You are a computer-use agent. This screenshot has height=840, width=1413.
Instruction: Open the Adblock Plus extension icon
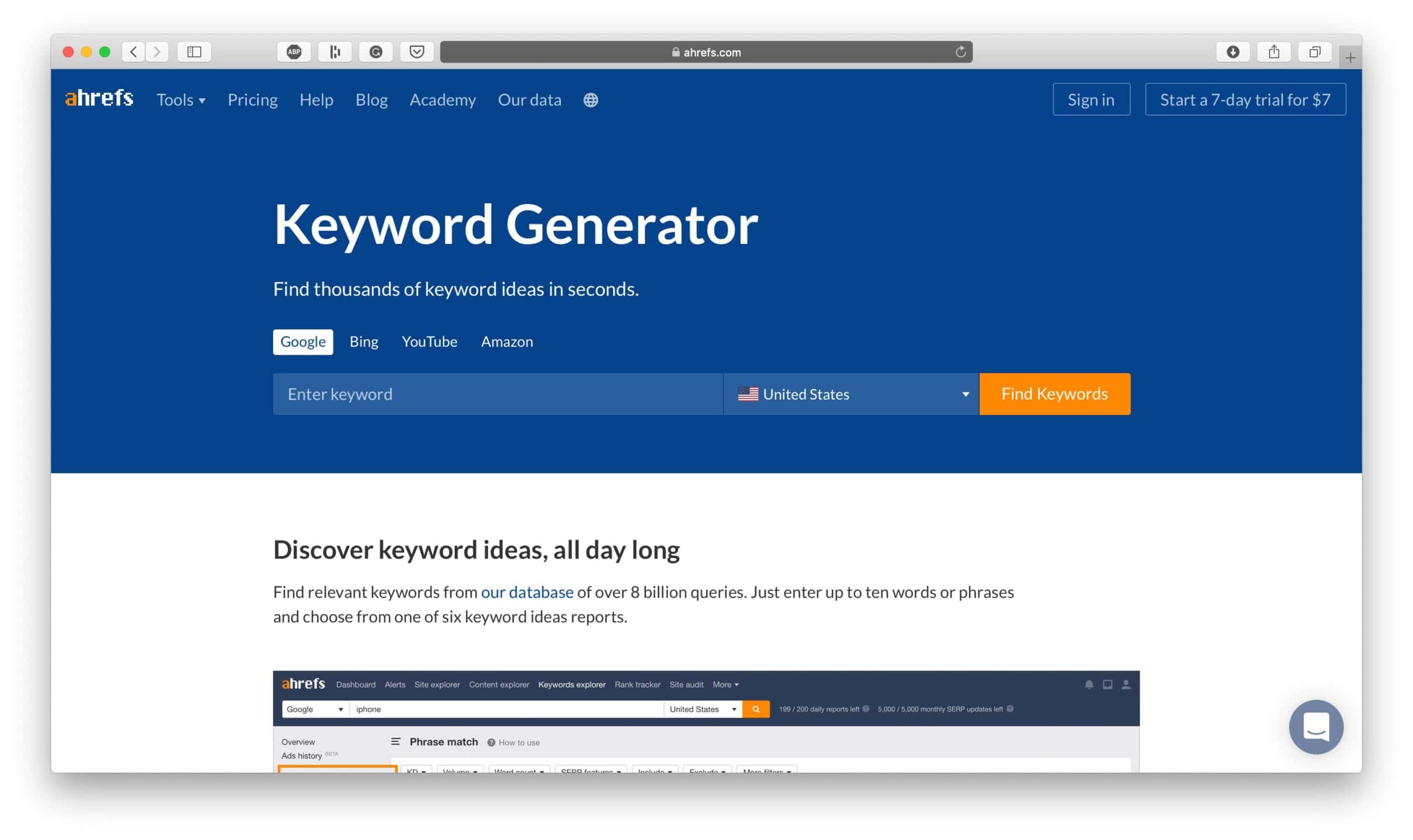pyautogui.click(x=294, y=52)
